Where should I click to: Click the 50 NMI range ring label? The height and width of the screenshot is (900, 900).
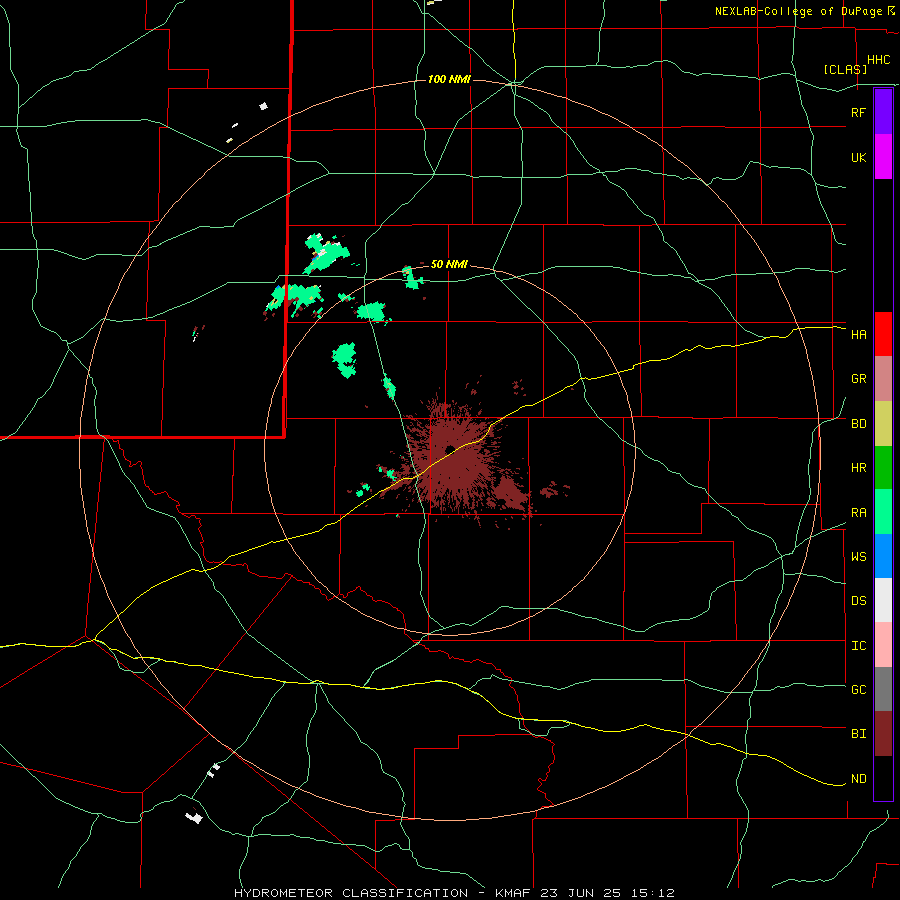tap(449, 265)
